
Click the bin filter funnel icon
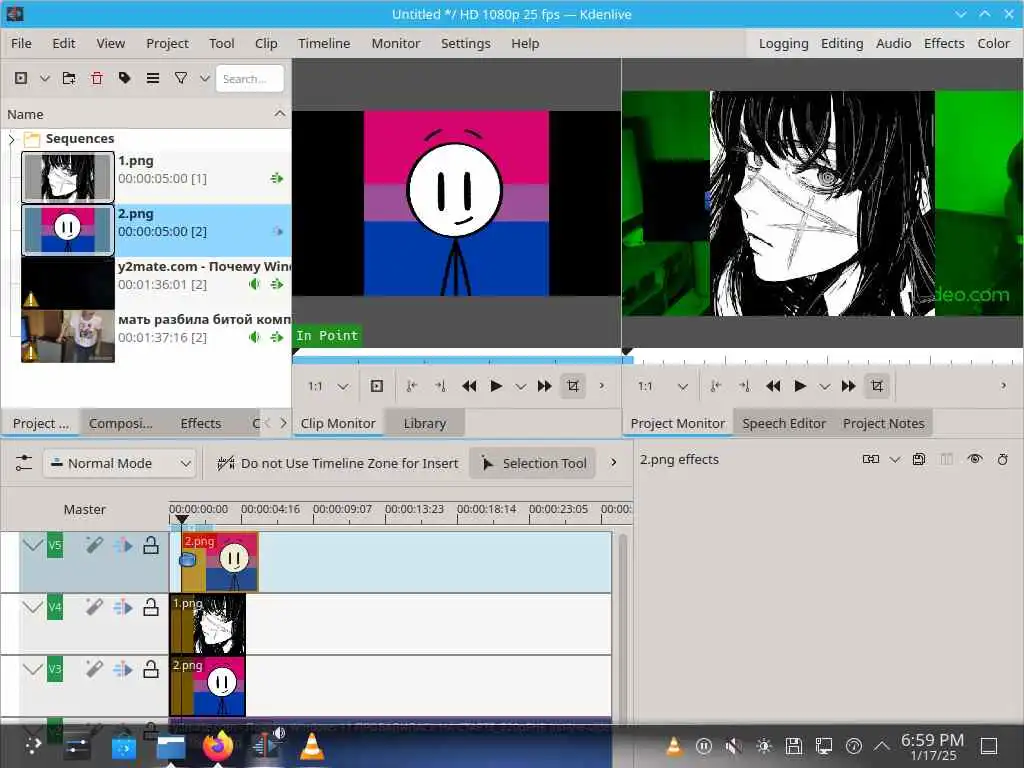[181, 78]
